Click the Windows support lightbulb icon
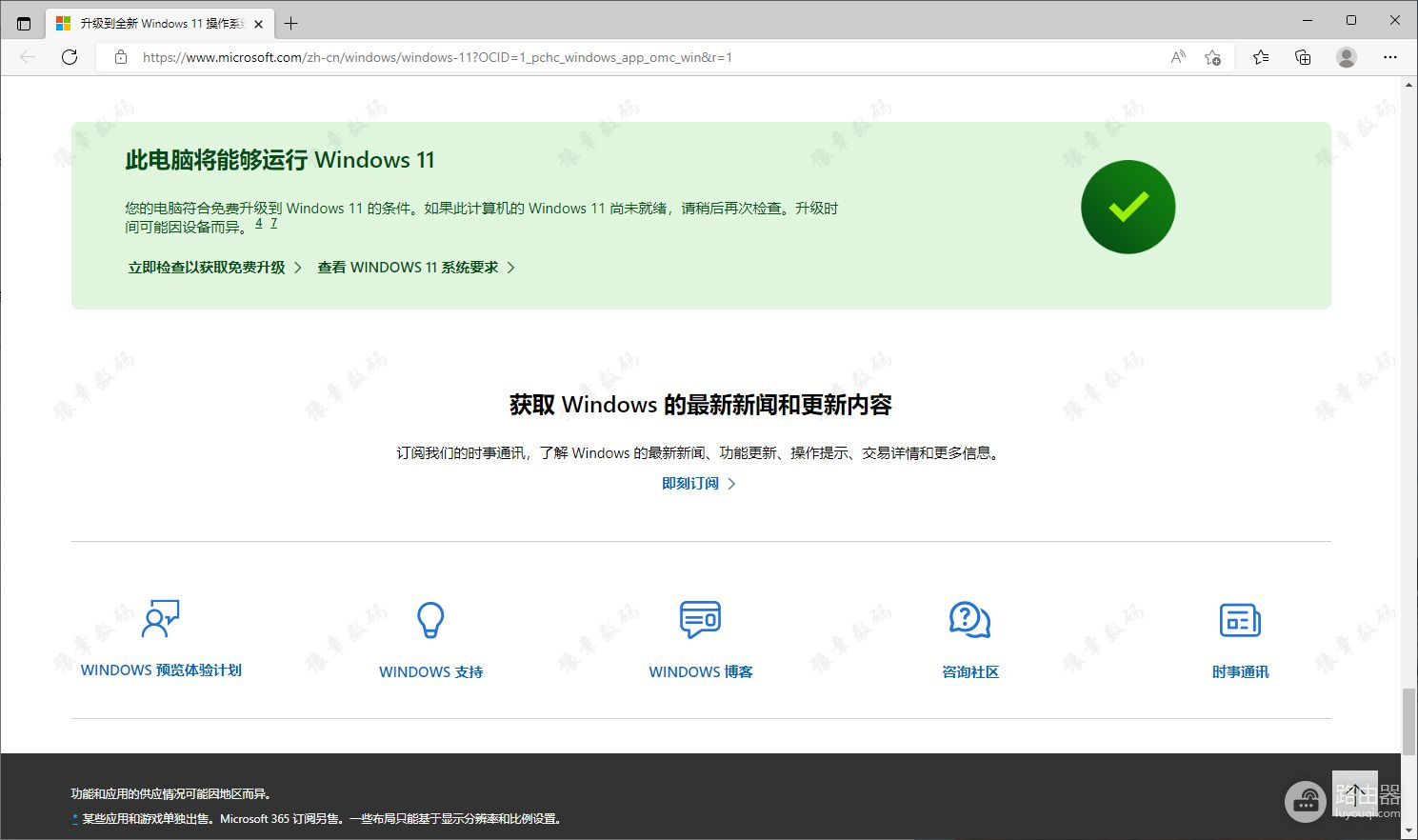The image size is (1418, 840). (x=430, y=620)
